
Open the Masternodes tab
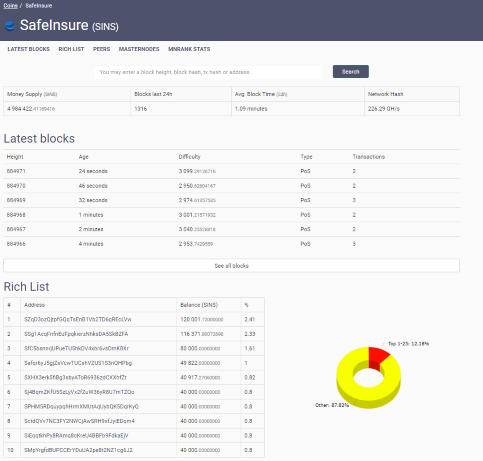(139, 49)
